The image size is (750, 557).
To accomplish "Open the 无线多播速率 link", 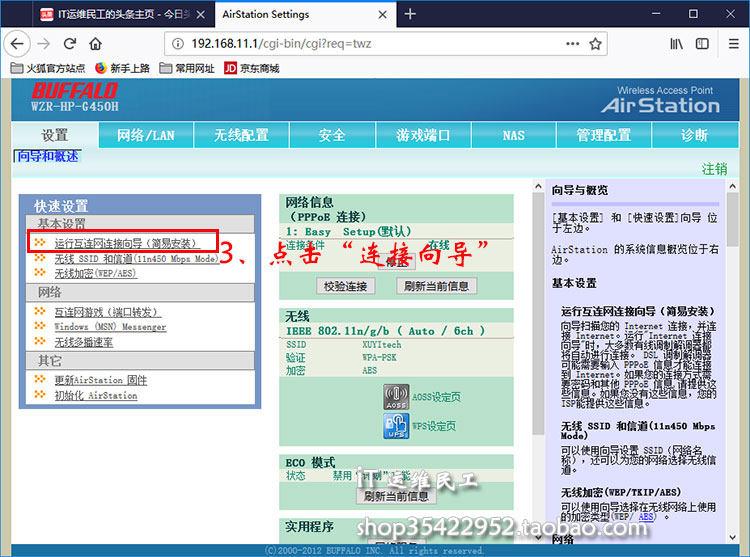I will pyautogui.click(x=84, y=342).
